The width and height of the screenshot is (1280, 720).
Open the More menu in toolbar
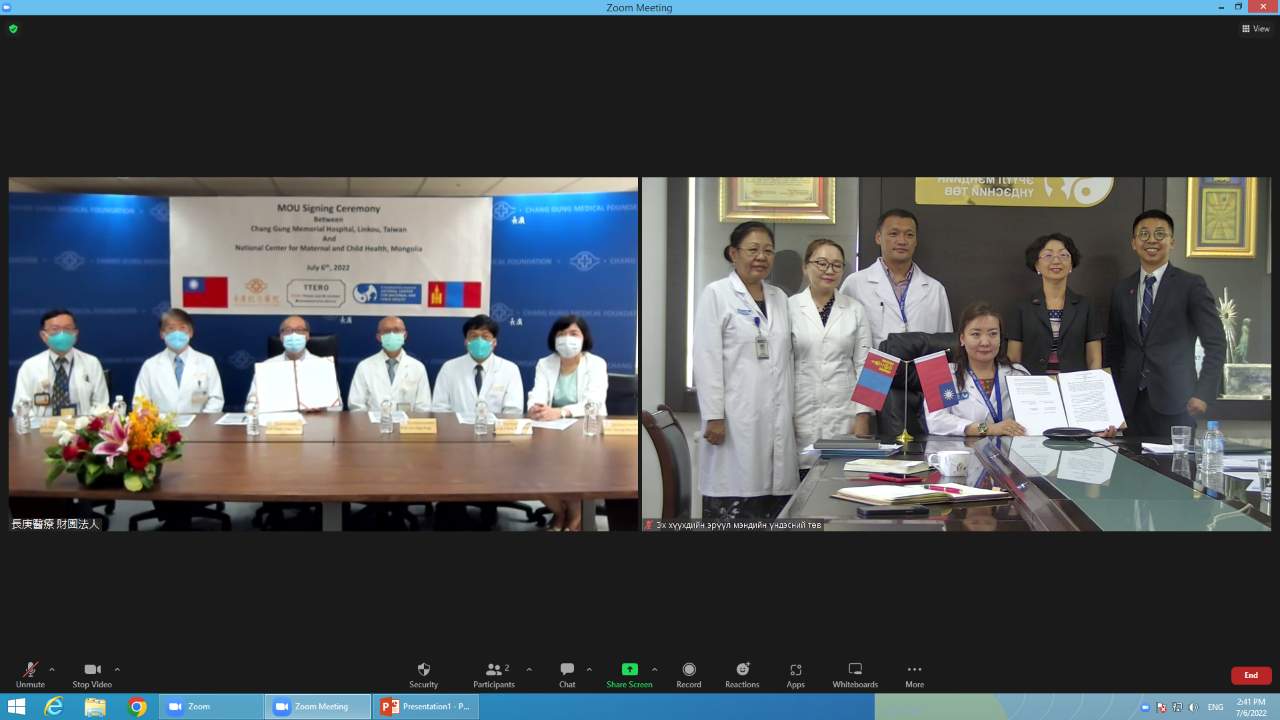(x=914, y=675)
